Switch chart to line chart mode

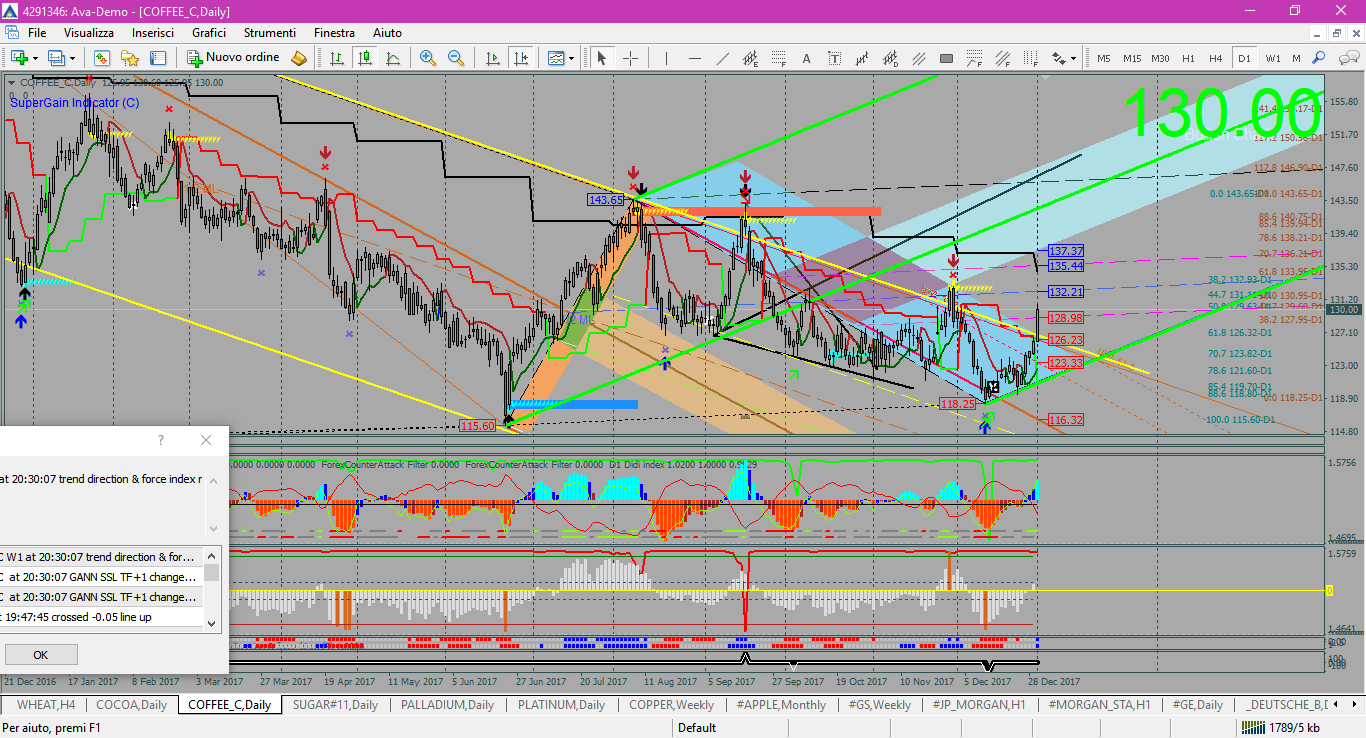pos(393,58)
